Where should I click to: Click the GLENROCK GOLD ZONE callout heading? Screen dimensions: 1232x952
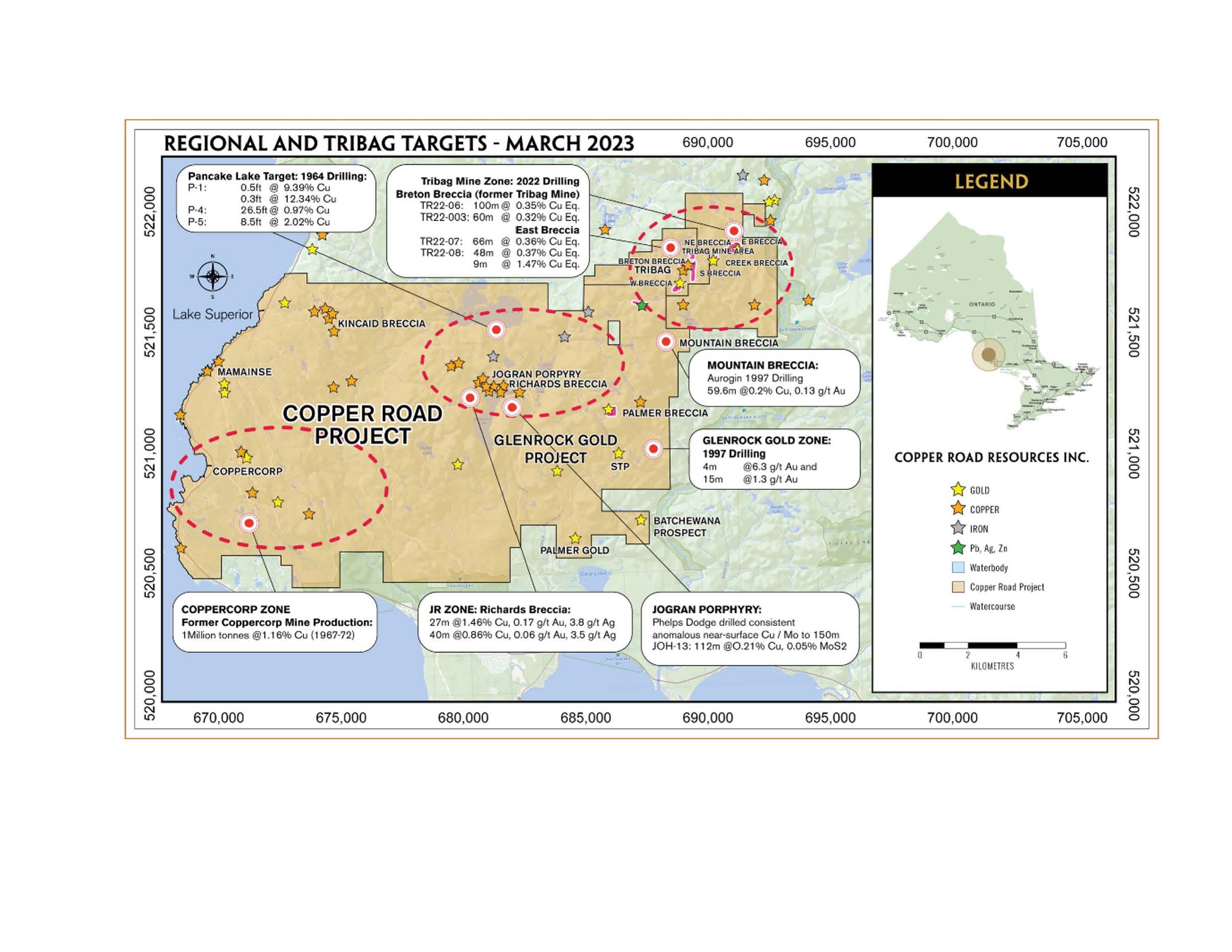(766, 441)
